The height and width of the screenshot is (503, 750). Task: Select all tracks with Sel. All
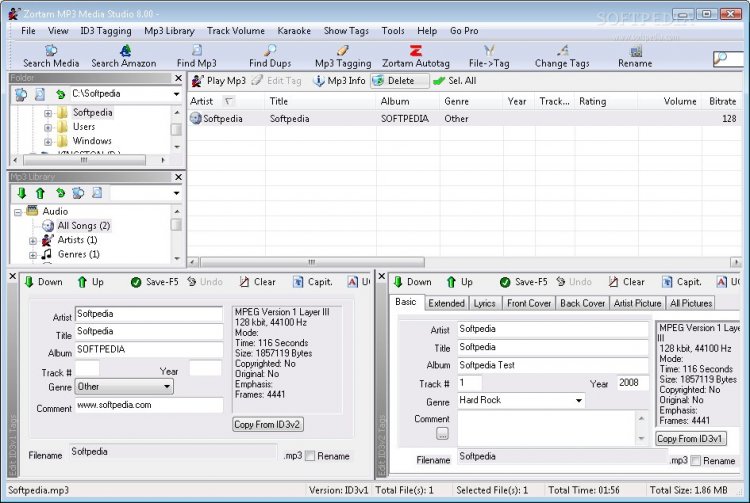455,81
